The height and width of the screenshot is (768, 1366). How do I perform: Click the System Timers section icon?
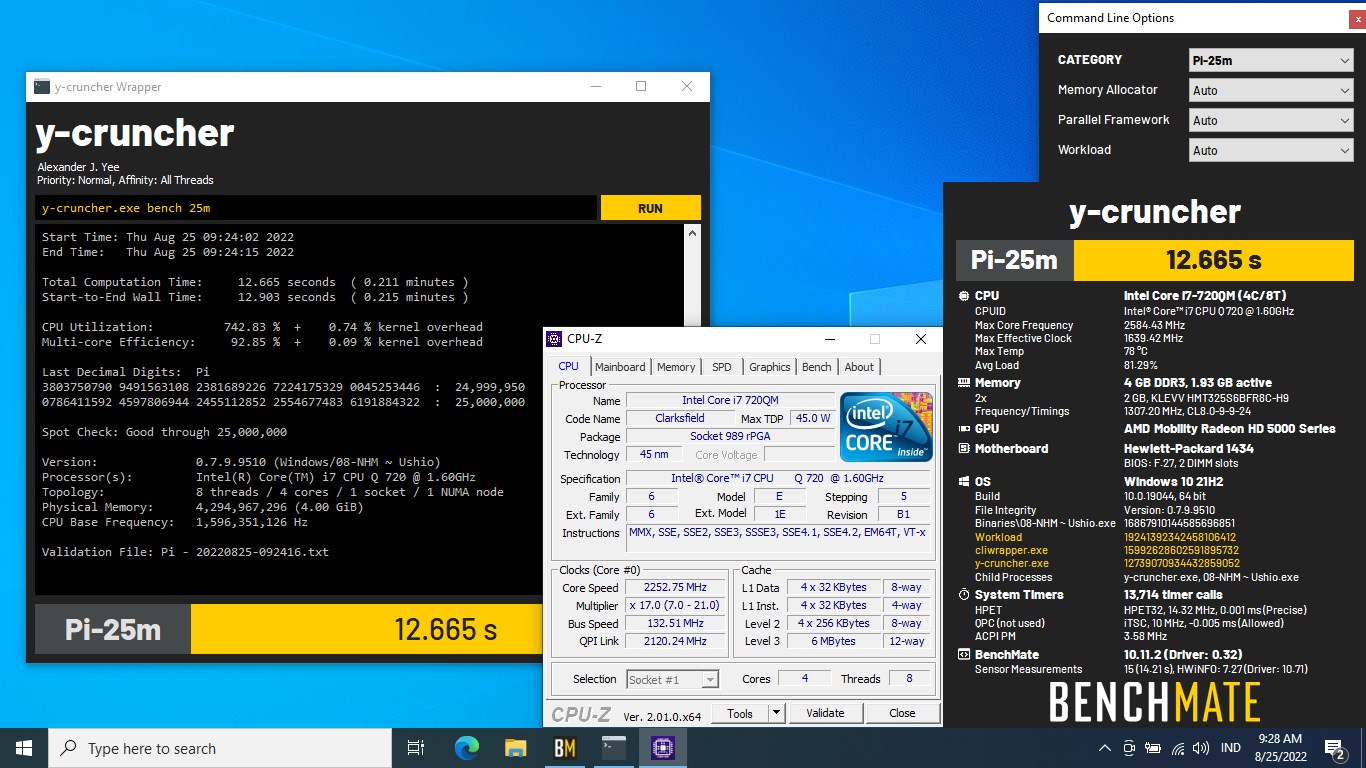(x=963, y=595)
